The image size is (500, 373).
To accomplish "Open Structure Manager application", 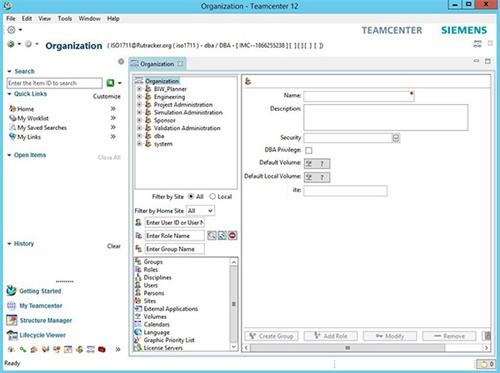I will [x=39, y=320].
